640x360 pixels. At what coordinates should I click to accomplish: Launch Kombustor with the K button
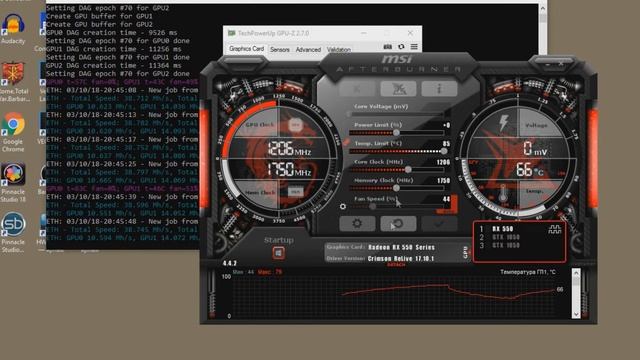coord(357,89)
